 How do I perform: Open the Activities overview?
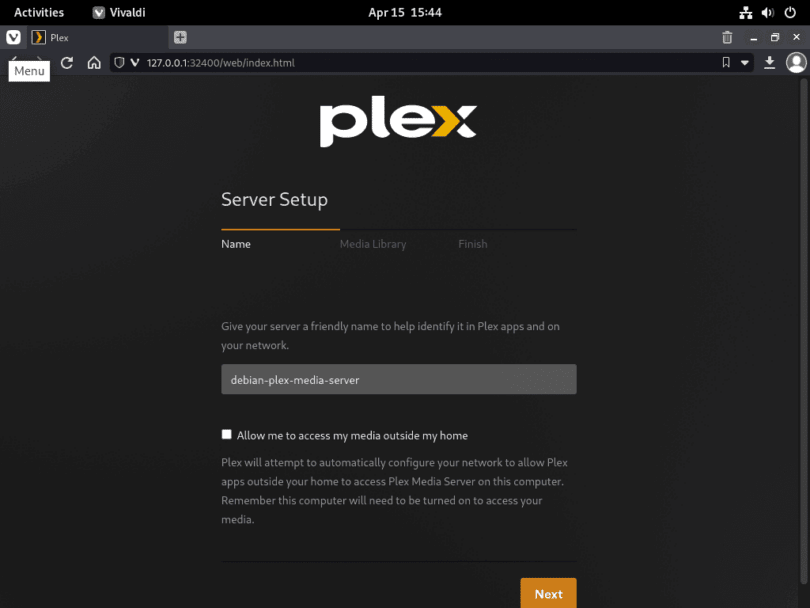39,12
